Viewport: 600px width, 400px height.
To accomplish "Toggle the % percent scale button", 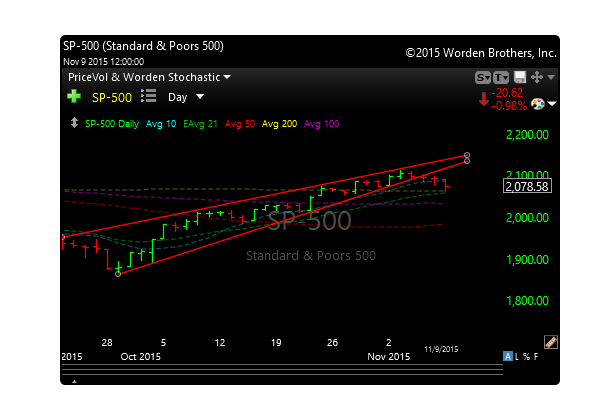I will [527, 356].
